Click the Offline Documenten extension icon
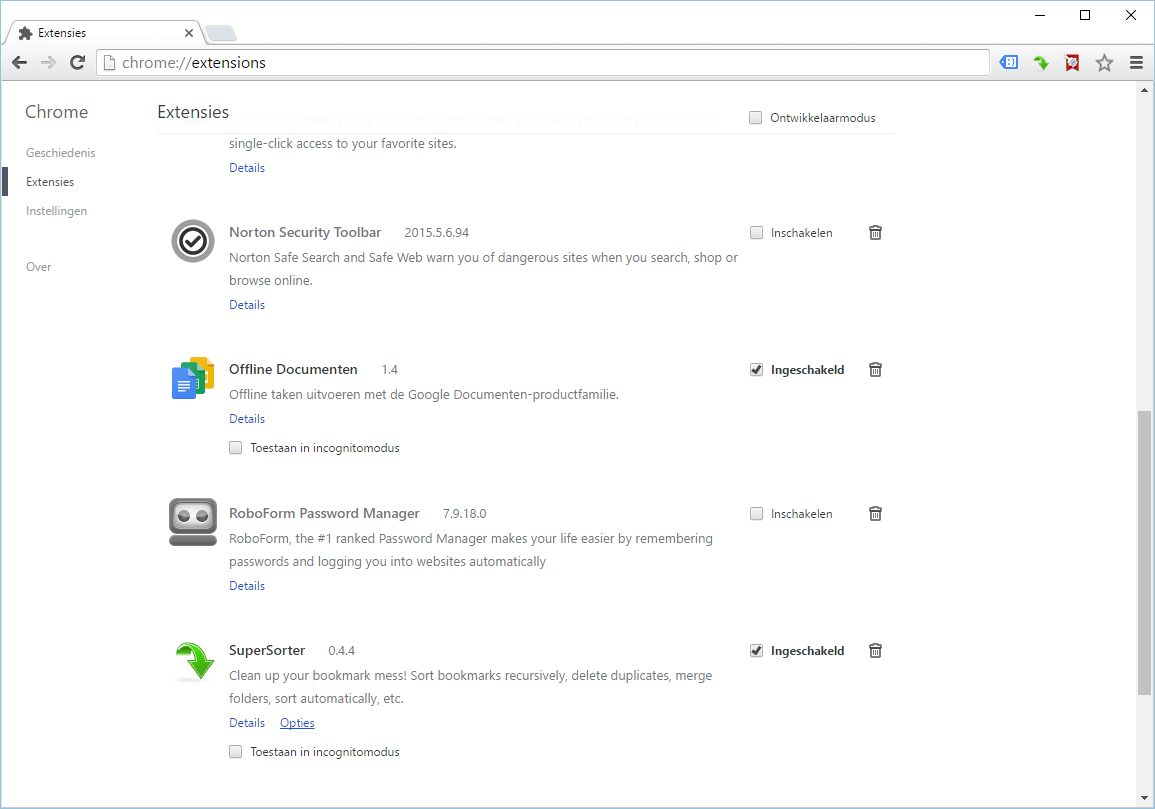 pyautogui.click(x=192, y=378)
